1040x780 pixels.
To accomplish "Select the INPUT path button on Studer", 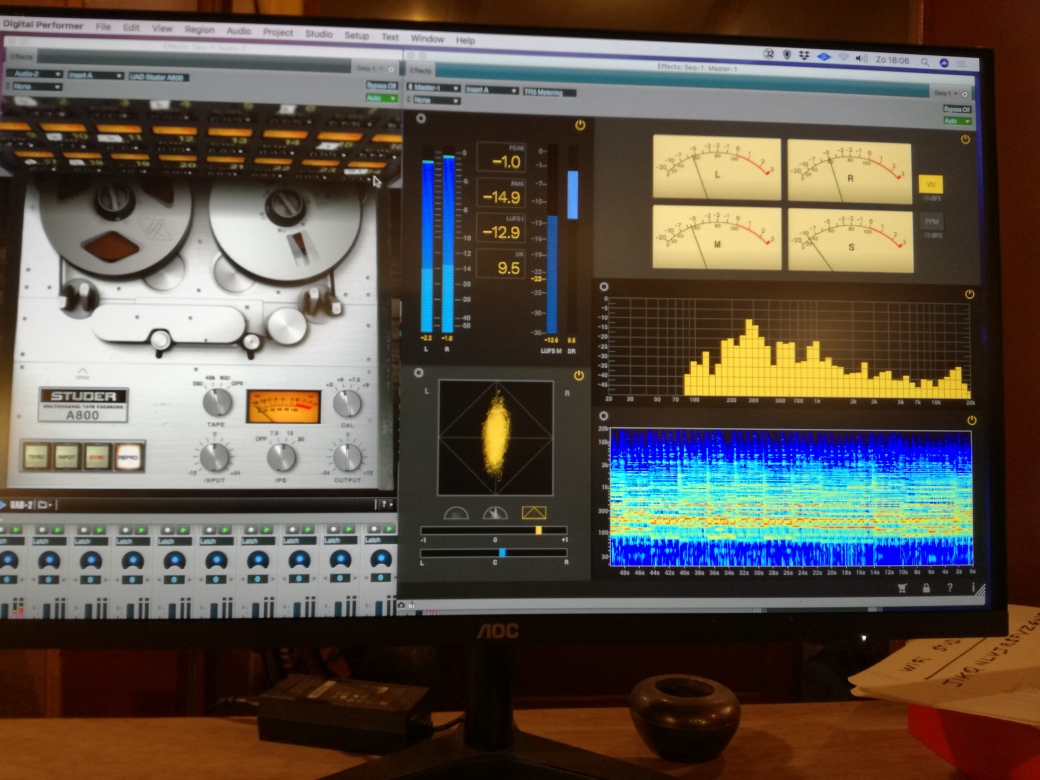I will tap(66, 457).
